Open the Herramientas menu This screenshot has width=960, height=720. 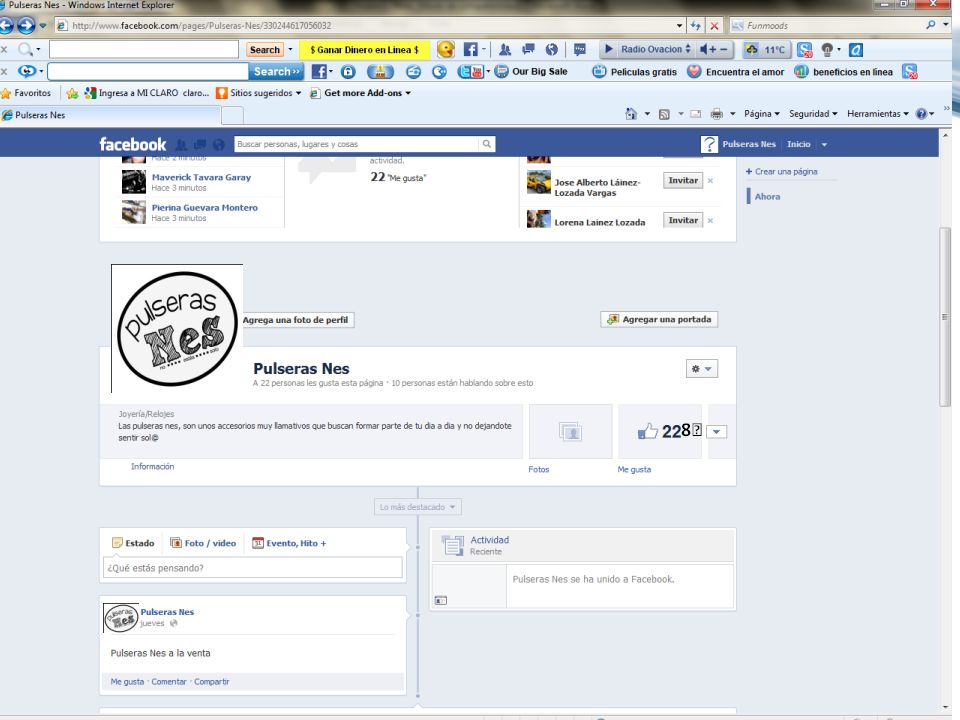(x=878, y=114)
